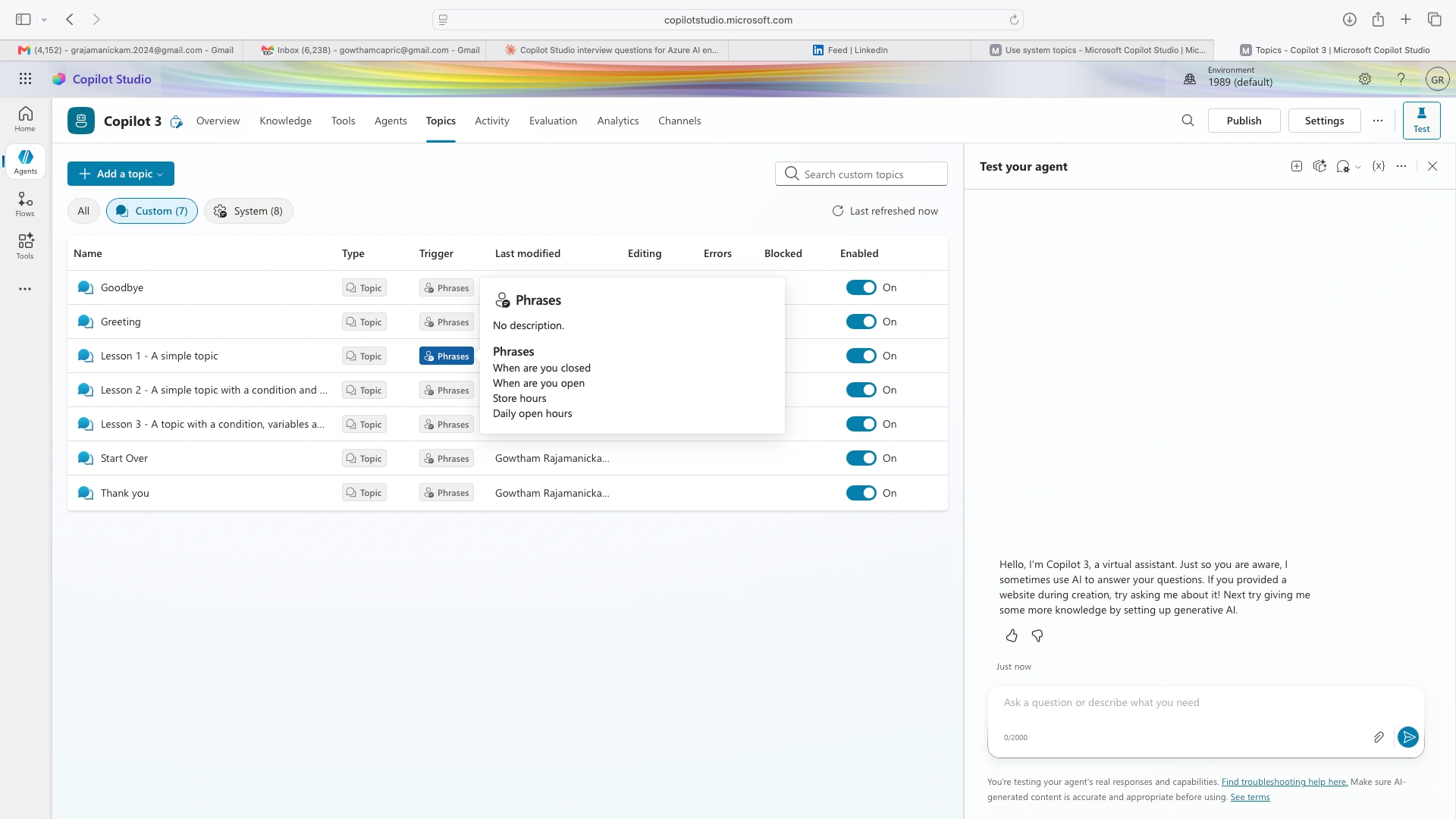This screenshot has width=1456, height=819.
Task: Open Tools in the left sidebar
Action: point(25,246)
